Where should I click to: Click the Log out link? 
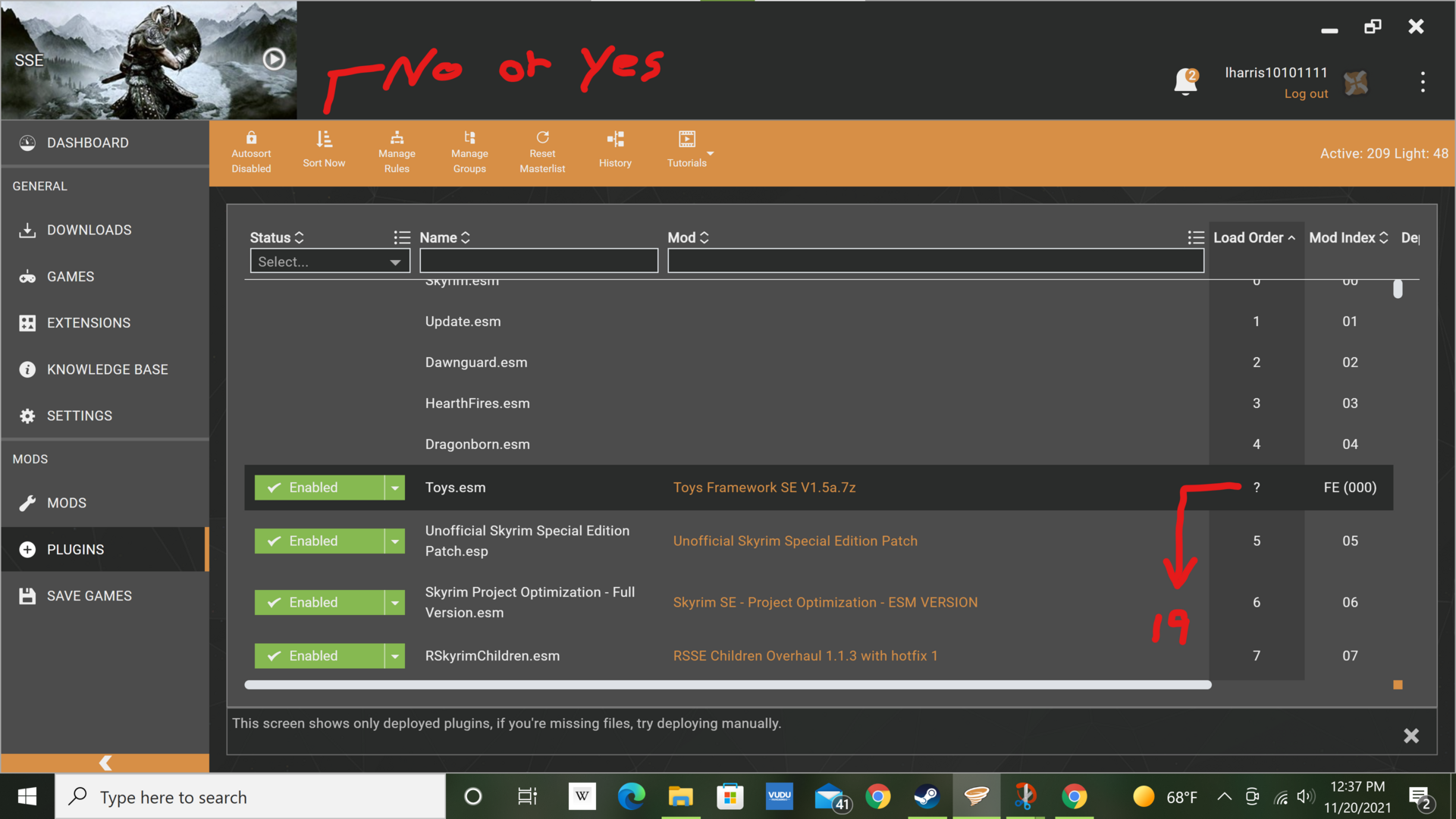1306,94
